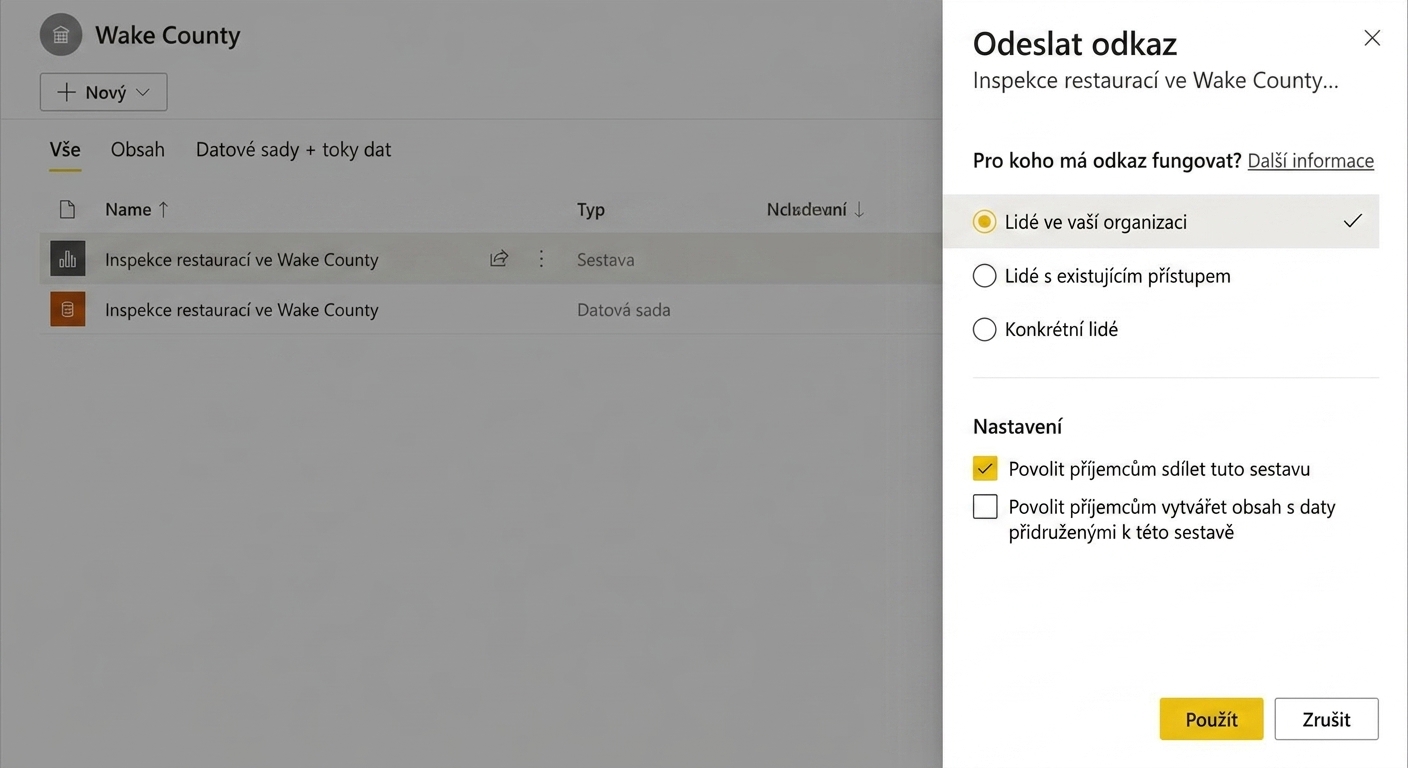Click the Odeslat odkaz panel heading
Image resolution: width=1408 pixels, height=768 pixels.
[x=1075, y=44]
